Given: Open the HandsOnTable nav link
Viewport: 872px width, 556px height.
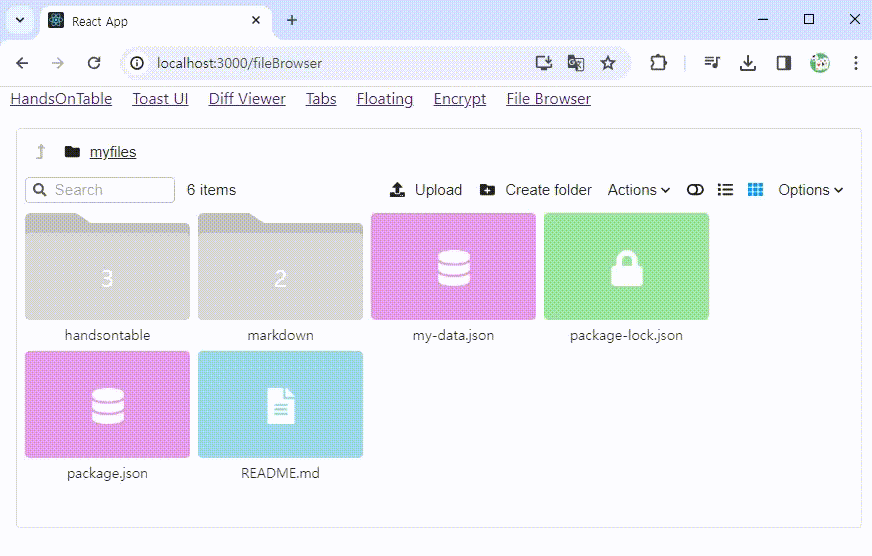Looking at the screenshot, I should pyautogui.click(x=61, y=99).
